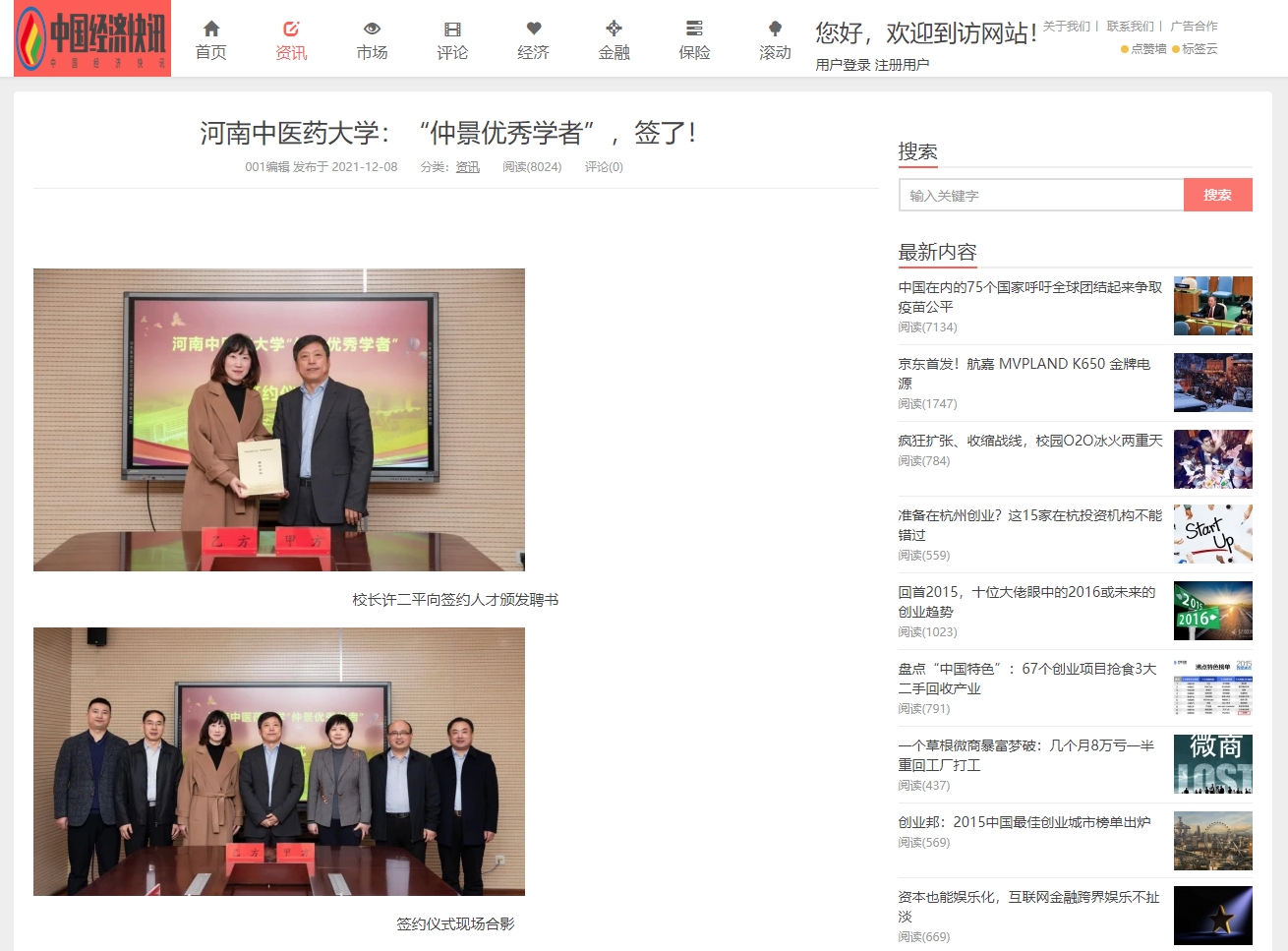Image resolution: width=1288 pixels, height=951 pixels.
Task: Click the film icon for 评论
Action: (x=452, y=29)
